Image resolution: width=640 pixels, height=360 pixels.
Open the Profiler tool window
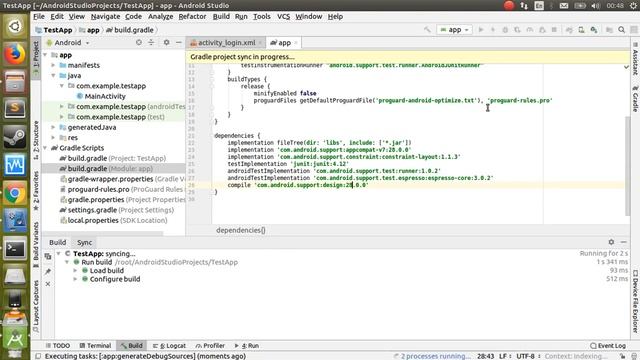pyautogui.click(x=210, y=346)
